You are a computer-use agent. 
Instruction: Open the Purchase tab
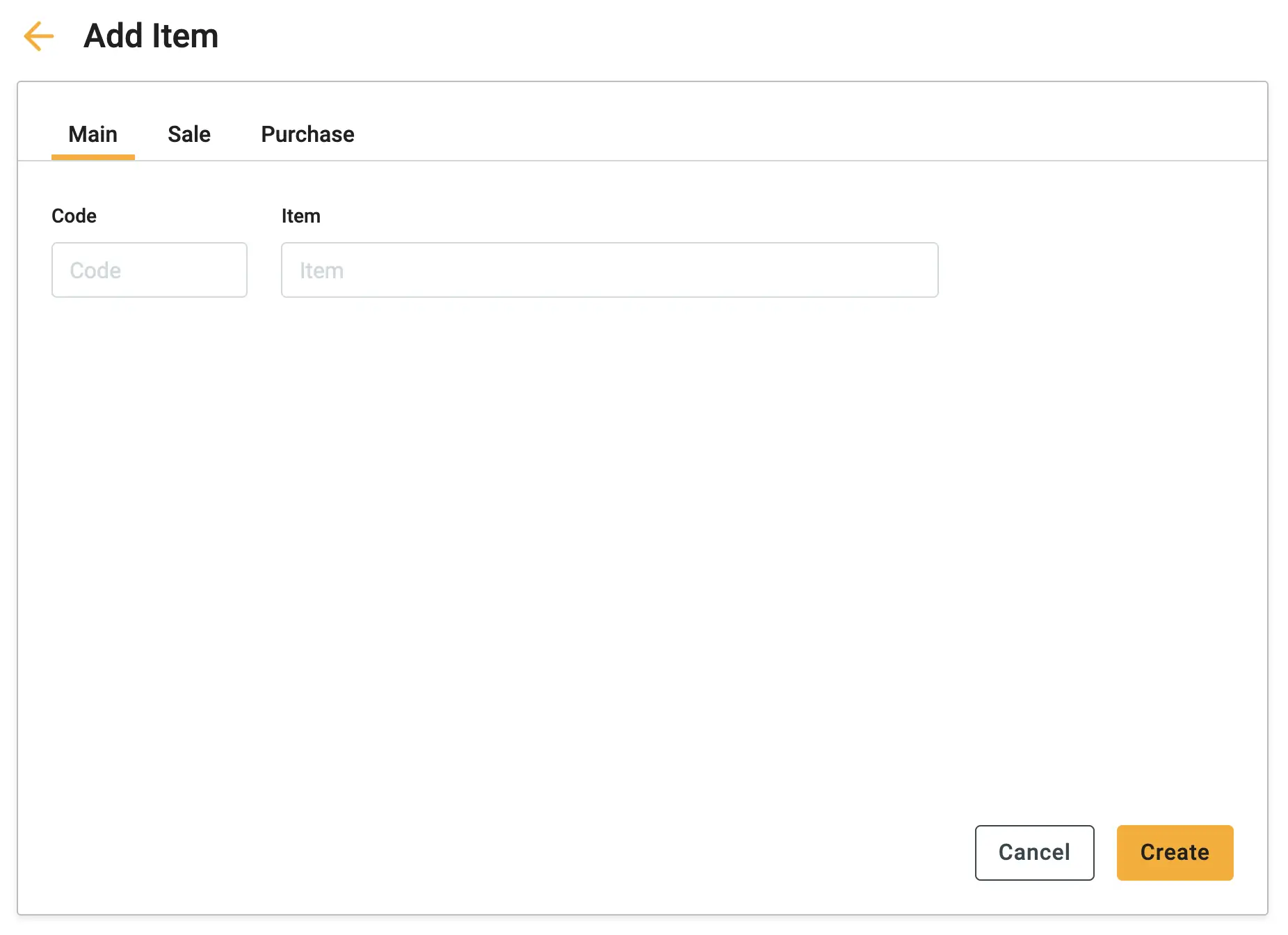[x=307, y=134]
